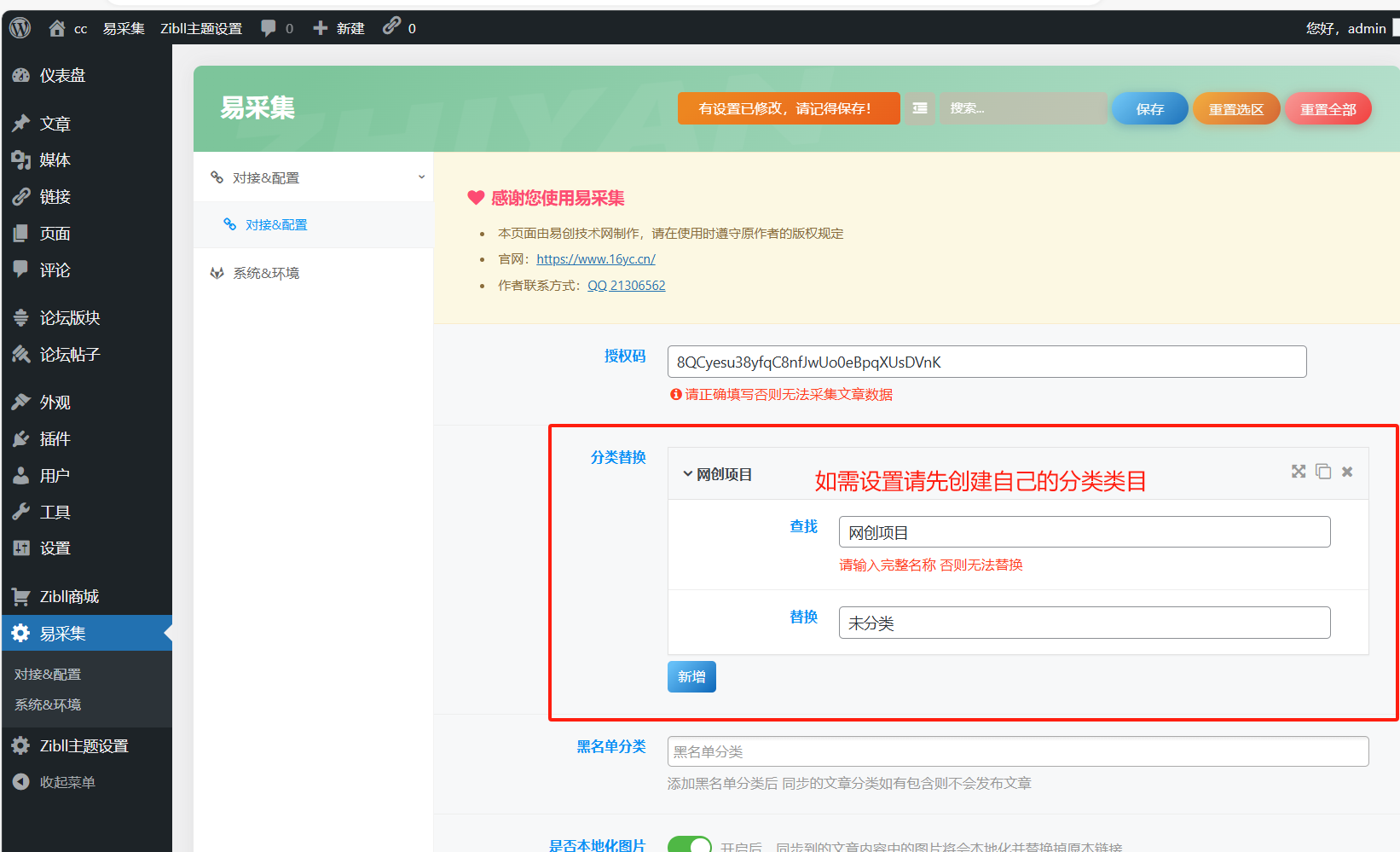
Task: Duplicate the 网创项目 item with copy icon
Action: click(x=1323, y=472)
